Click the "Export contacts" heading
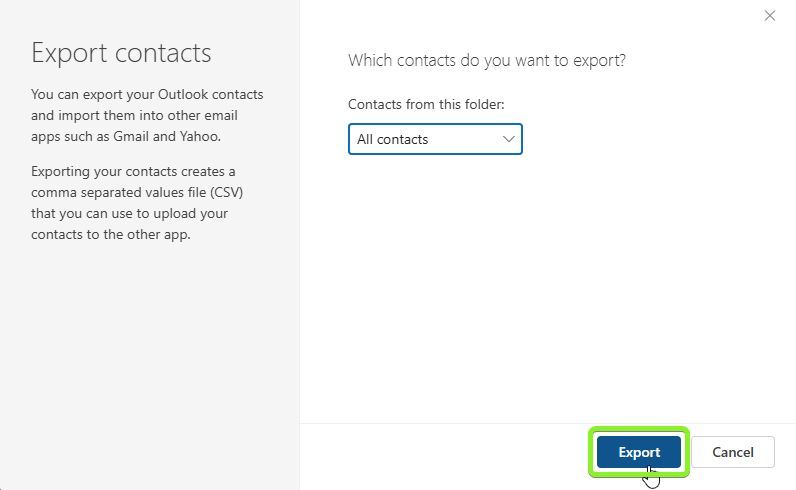Screen dimensions: 796x490 click(x=122, y=52)
